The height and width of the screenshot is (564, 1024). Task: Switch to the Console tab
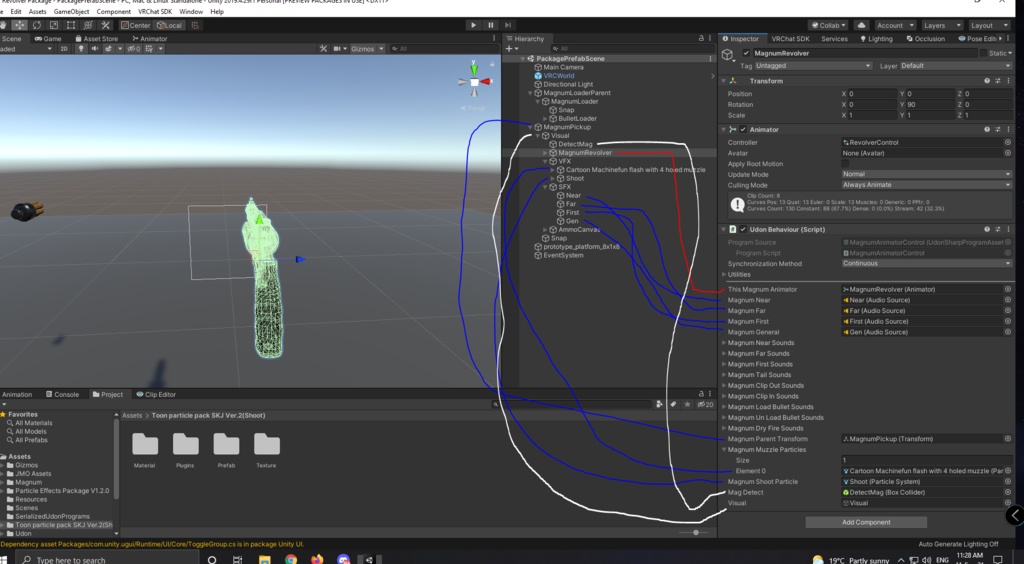tap(62, 394)
